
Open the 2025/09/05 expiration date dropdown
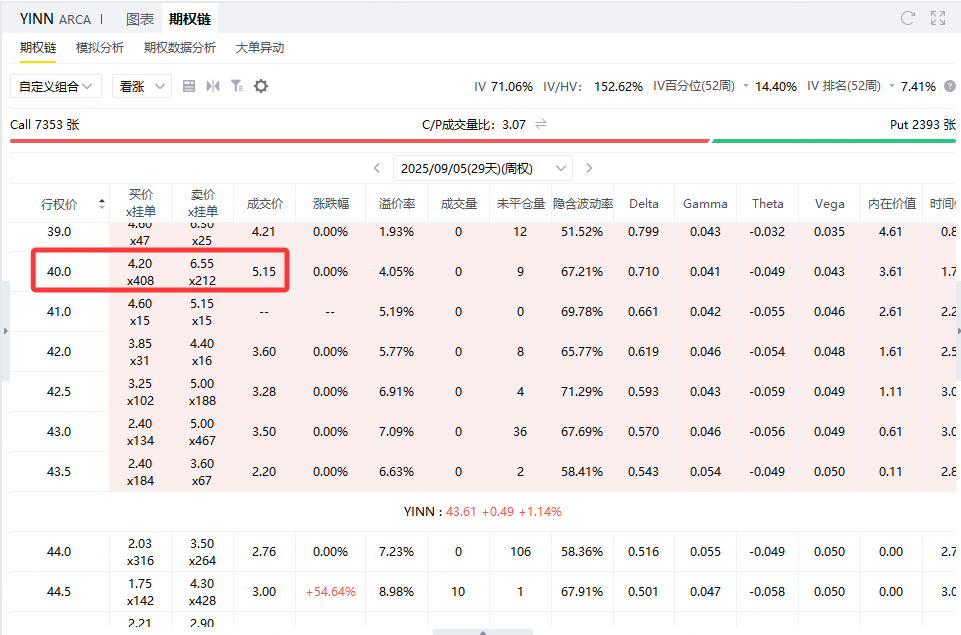click(x=483, y=168)
